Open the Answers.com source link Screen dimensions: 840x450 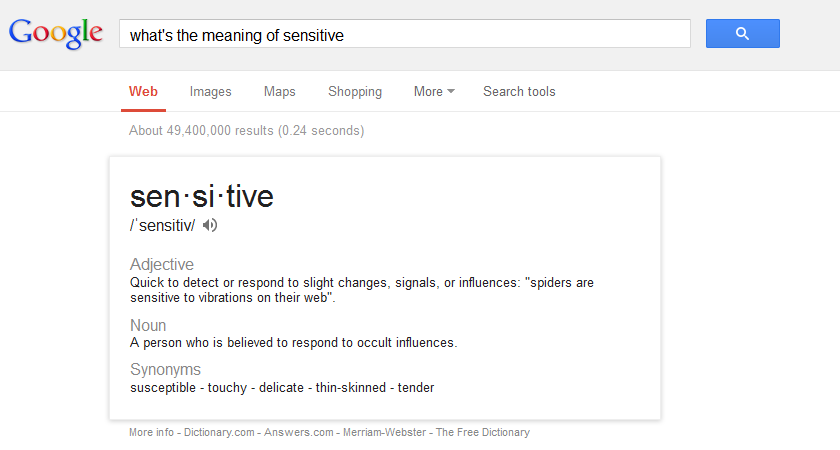pos(298,433)
